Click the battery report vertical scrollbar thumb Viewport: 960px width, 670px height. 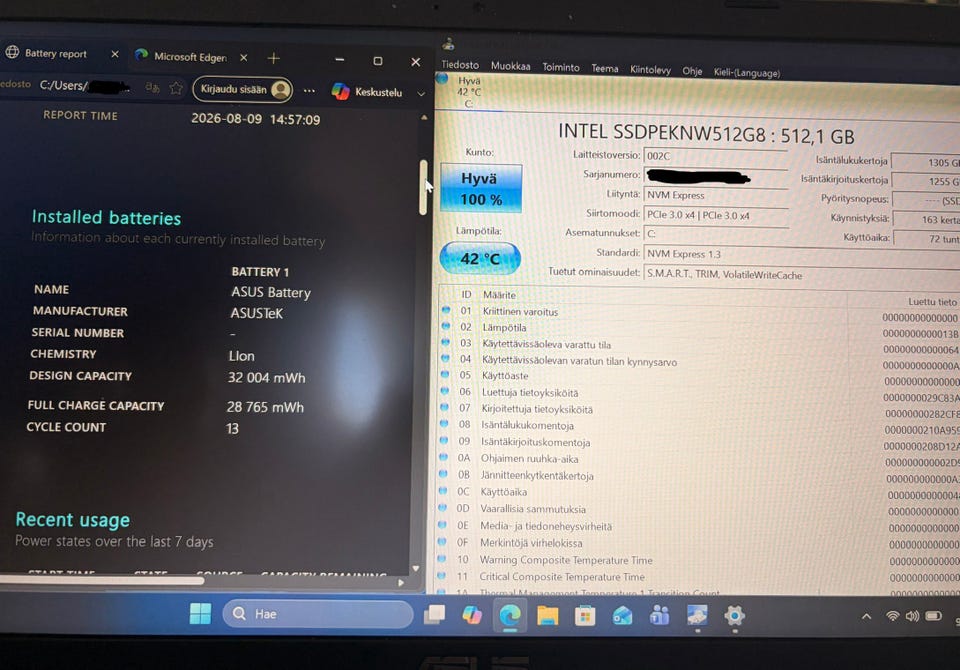click(423, 187)
